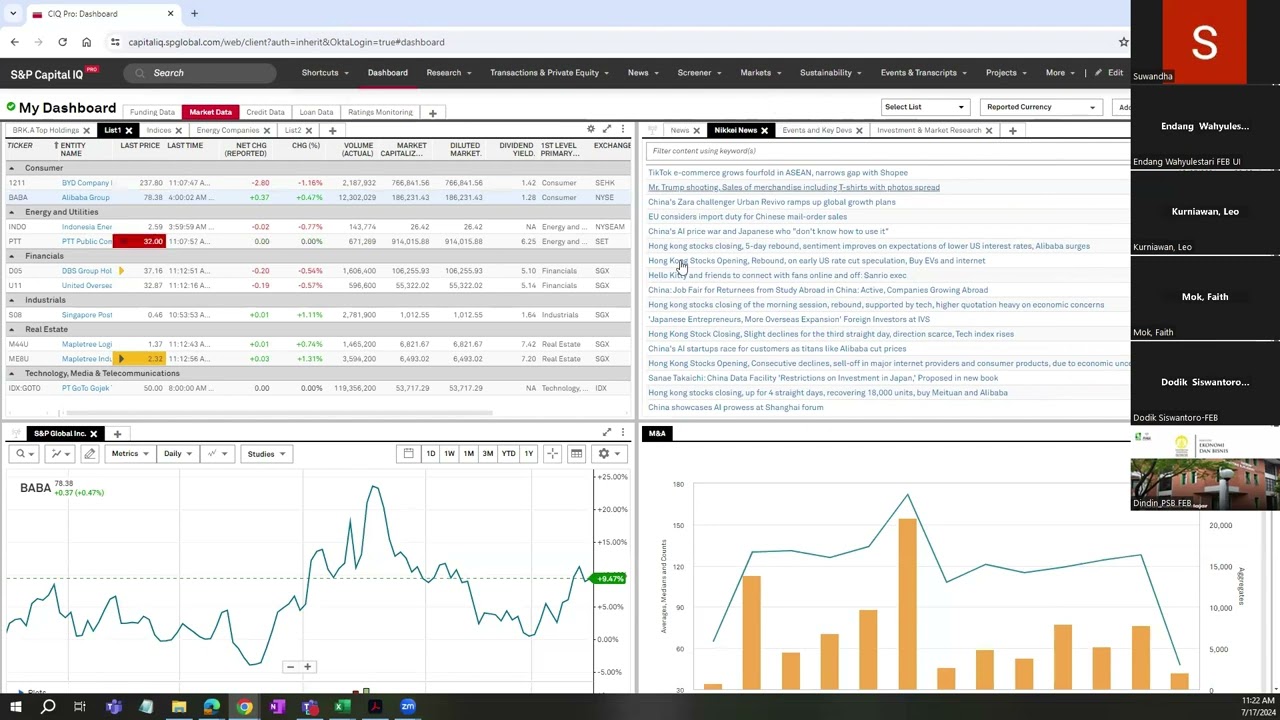The width and height of the screenshot is (1280, 720).
Task: Open the Markets menu
Action: [x=761, y=73]
